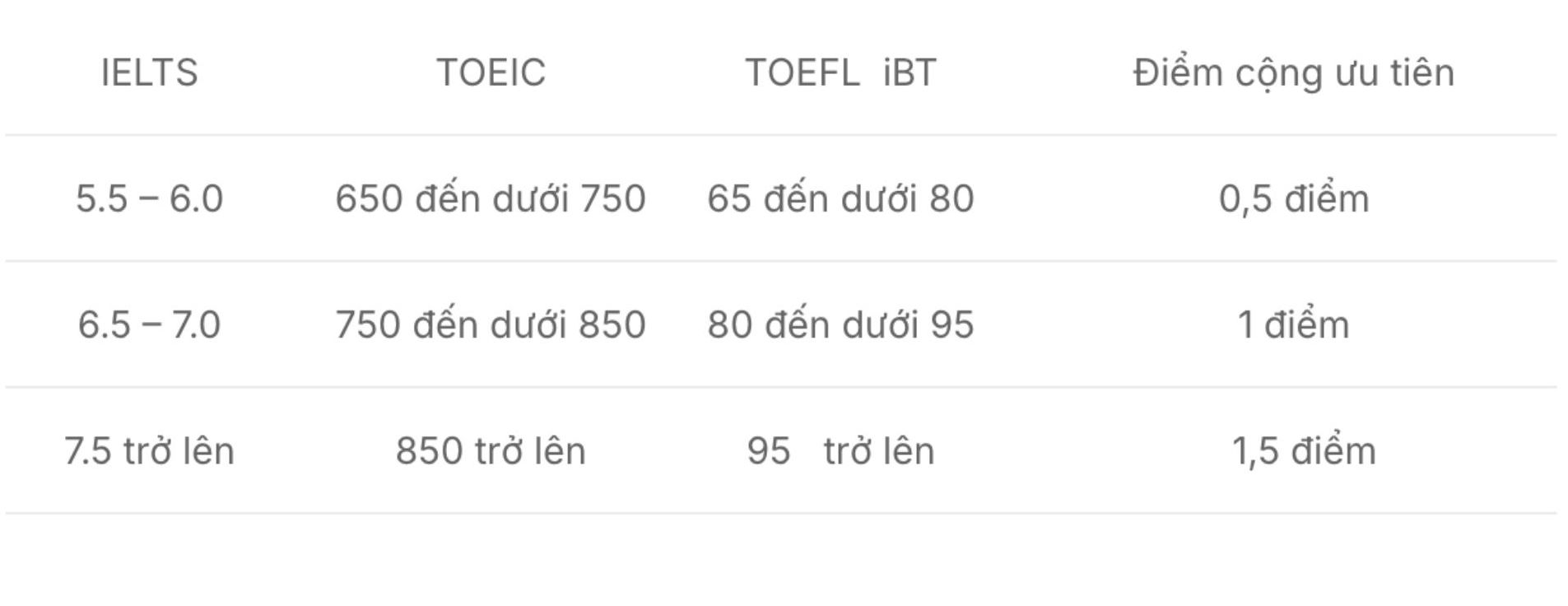The width and height of the screenshot is (1568, 606).
Task: Click the '0,5 điểm' bonus cell
Action: coord(1293,198)
